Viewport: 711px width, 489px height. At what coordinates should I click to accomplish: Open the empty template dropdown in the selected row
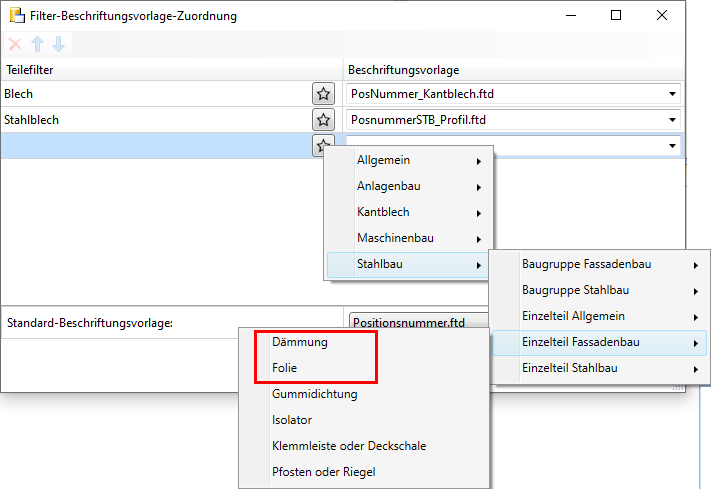[672, 146]
